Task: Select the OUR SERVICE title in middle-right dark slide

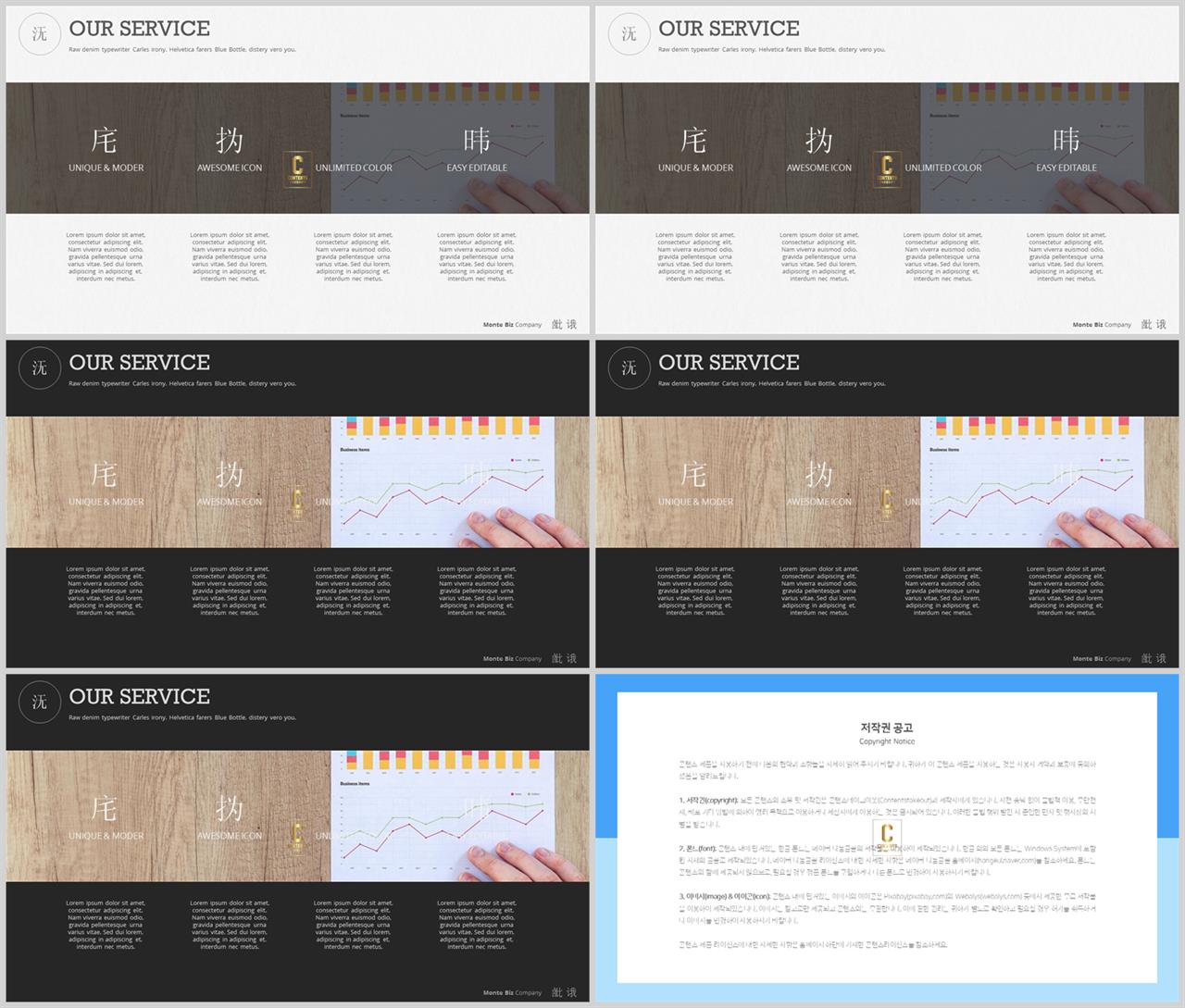Action: pos(730,363)
